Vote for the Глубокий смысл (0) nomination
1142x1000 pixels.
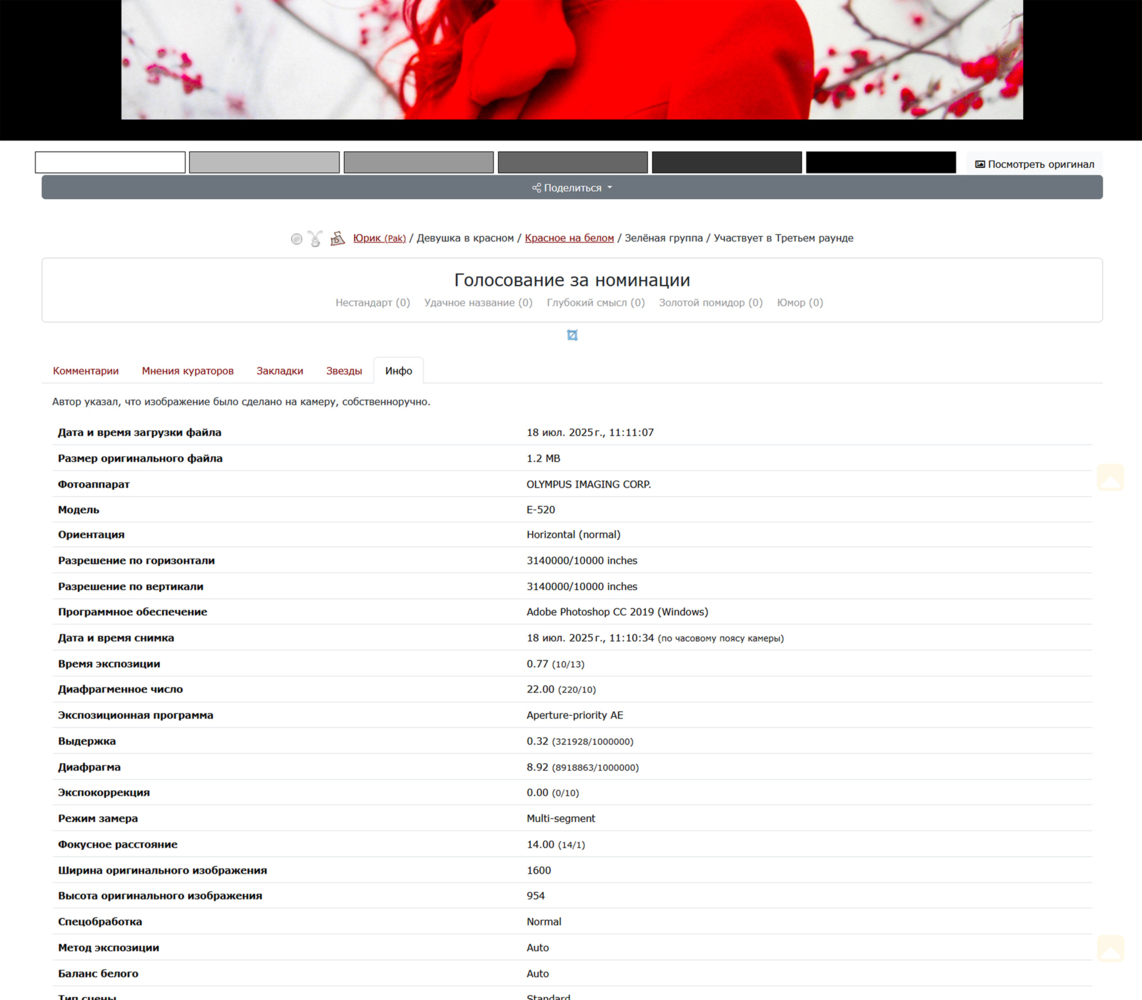pos(596,302)
